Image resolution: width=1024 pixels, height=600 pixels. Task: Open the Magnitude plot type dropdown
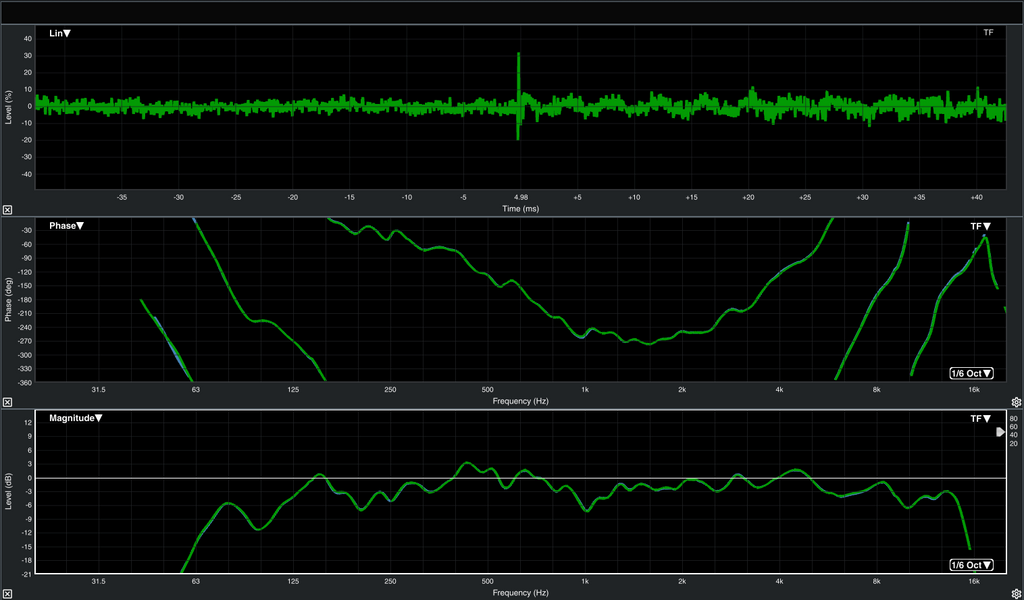76,418
